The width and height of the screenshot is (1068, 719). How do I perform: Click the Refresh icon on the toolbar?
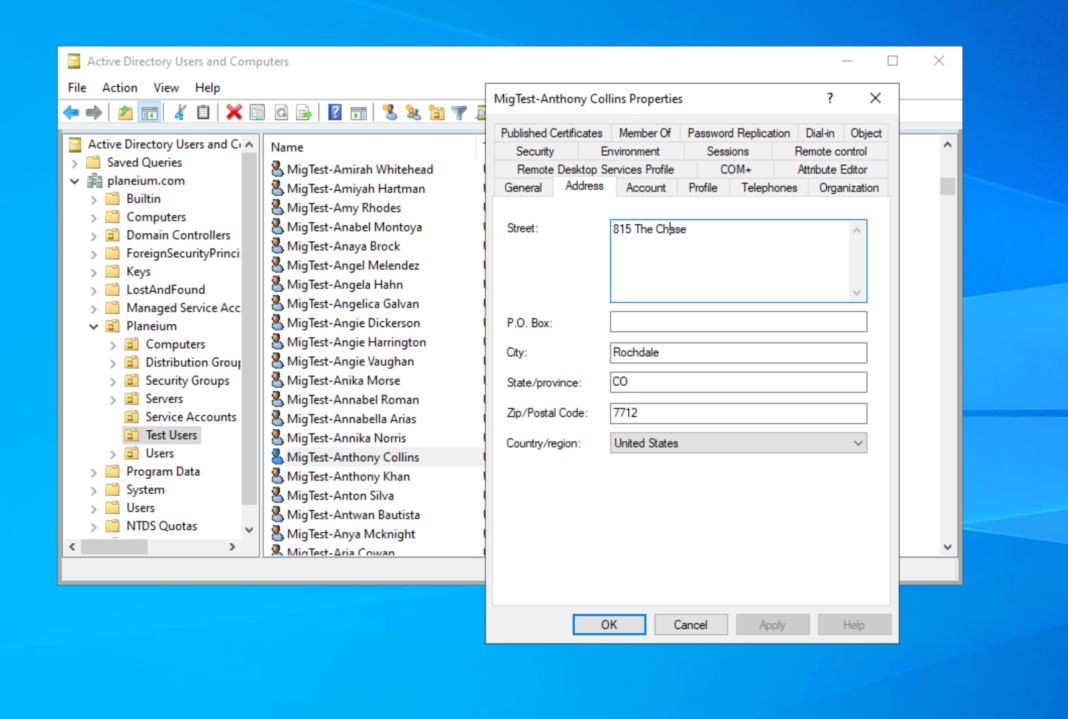coord(281,112)
